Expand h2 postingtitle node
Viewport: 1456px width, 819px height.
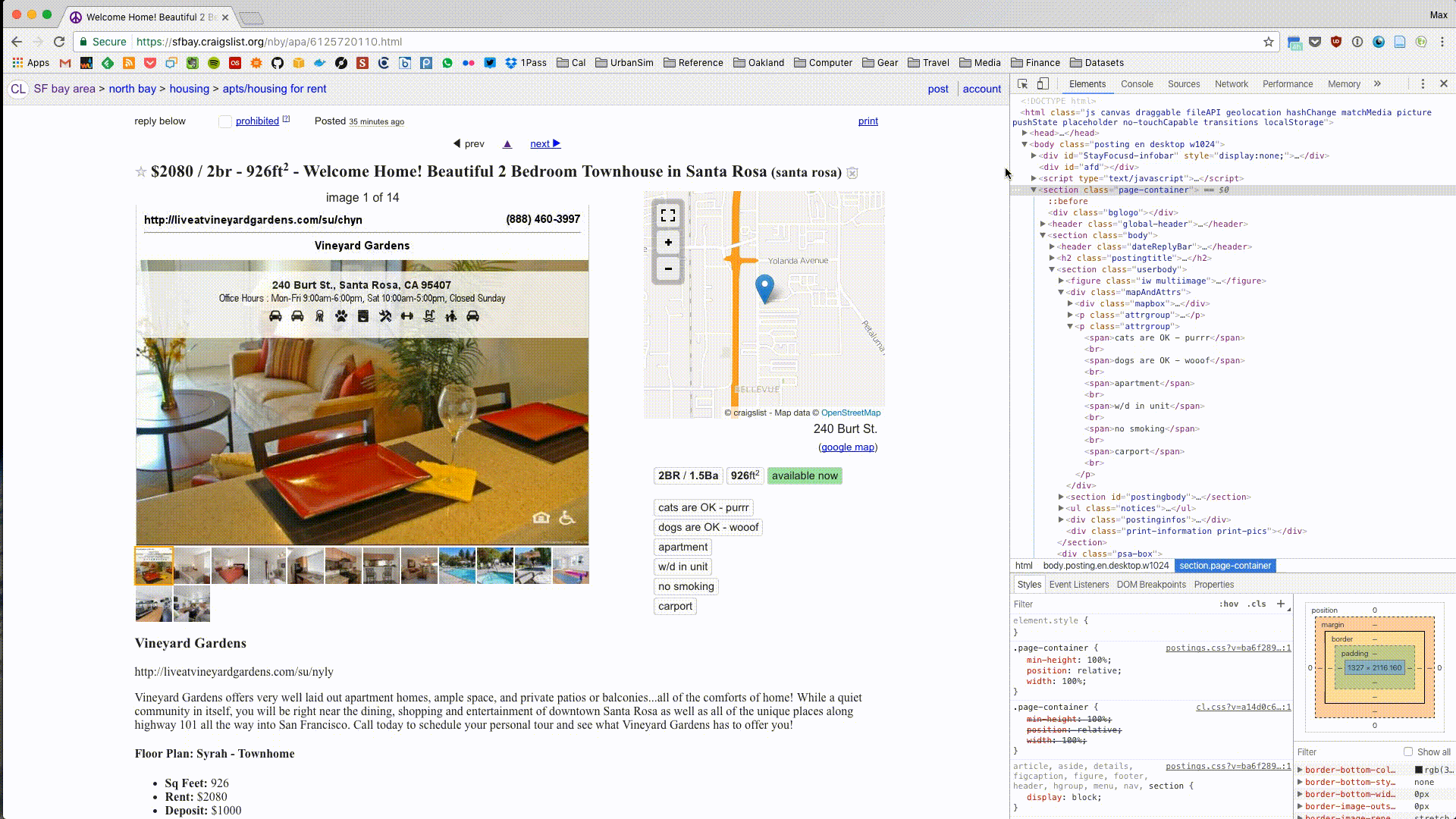(x=1052, y=258)
